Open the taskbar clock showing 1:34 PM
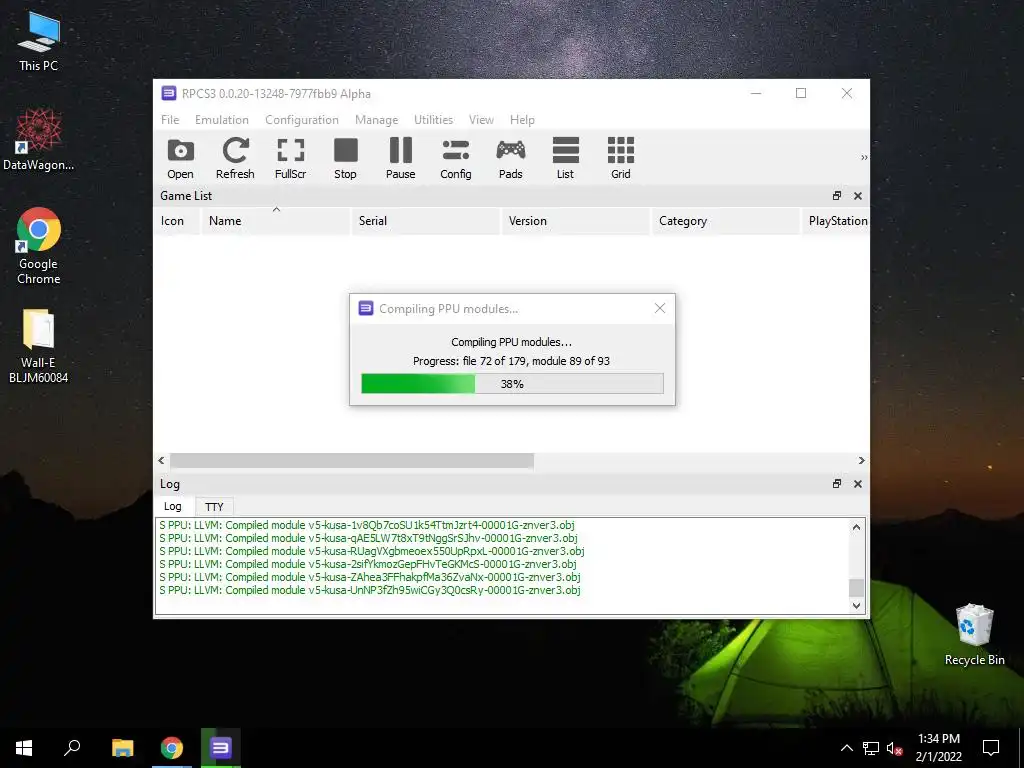The width and height of the screenshot is (1024, 768). coord(938,748)
